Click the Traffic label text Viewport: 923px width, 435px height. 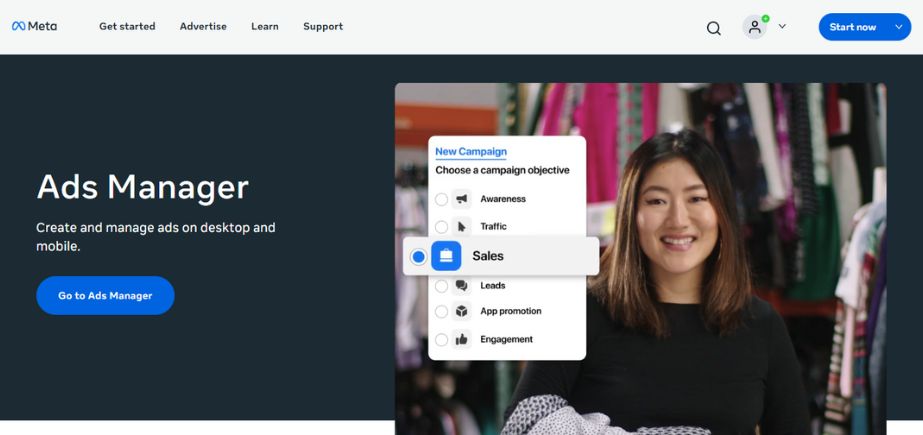(x=493, y=227)
